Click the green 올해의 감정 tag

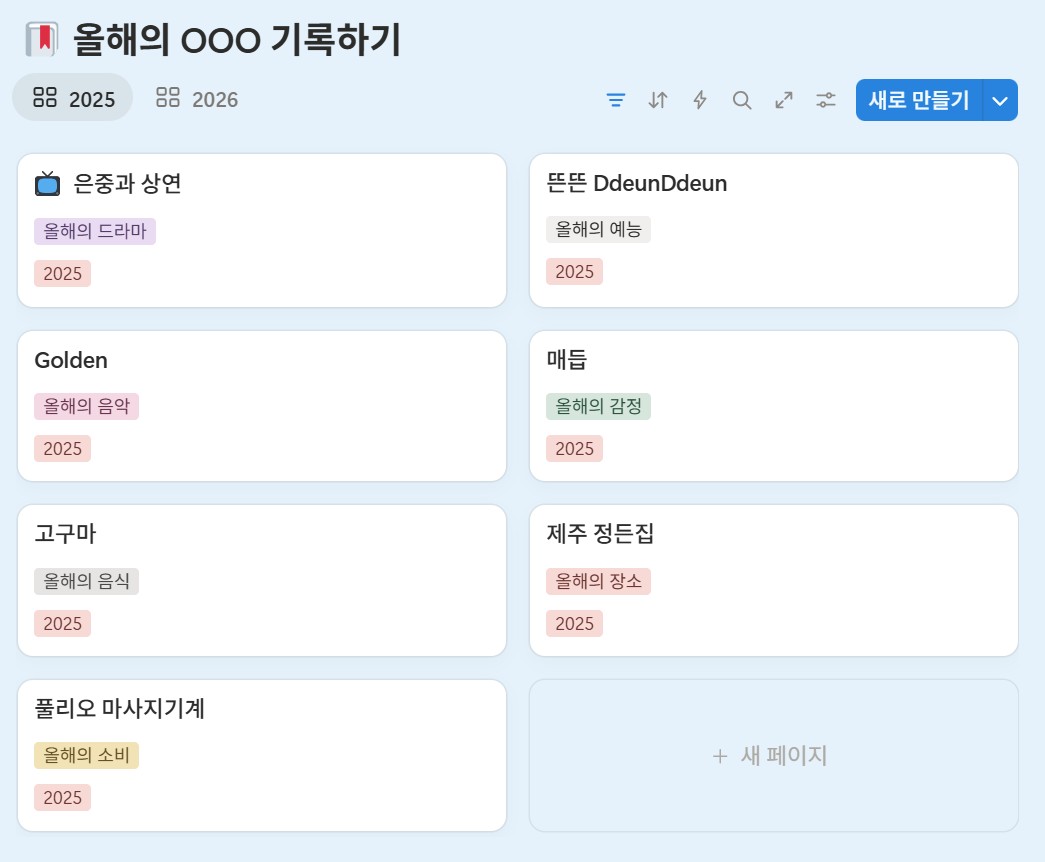(x=598, y=406)
